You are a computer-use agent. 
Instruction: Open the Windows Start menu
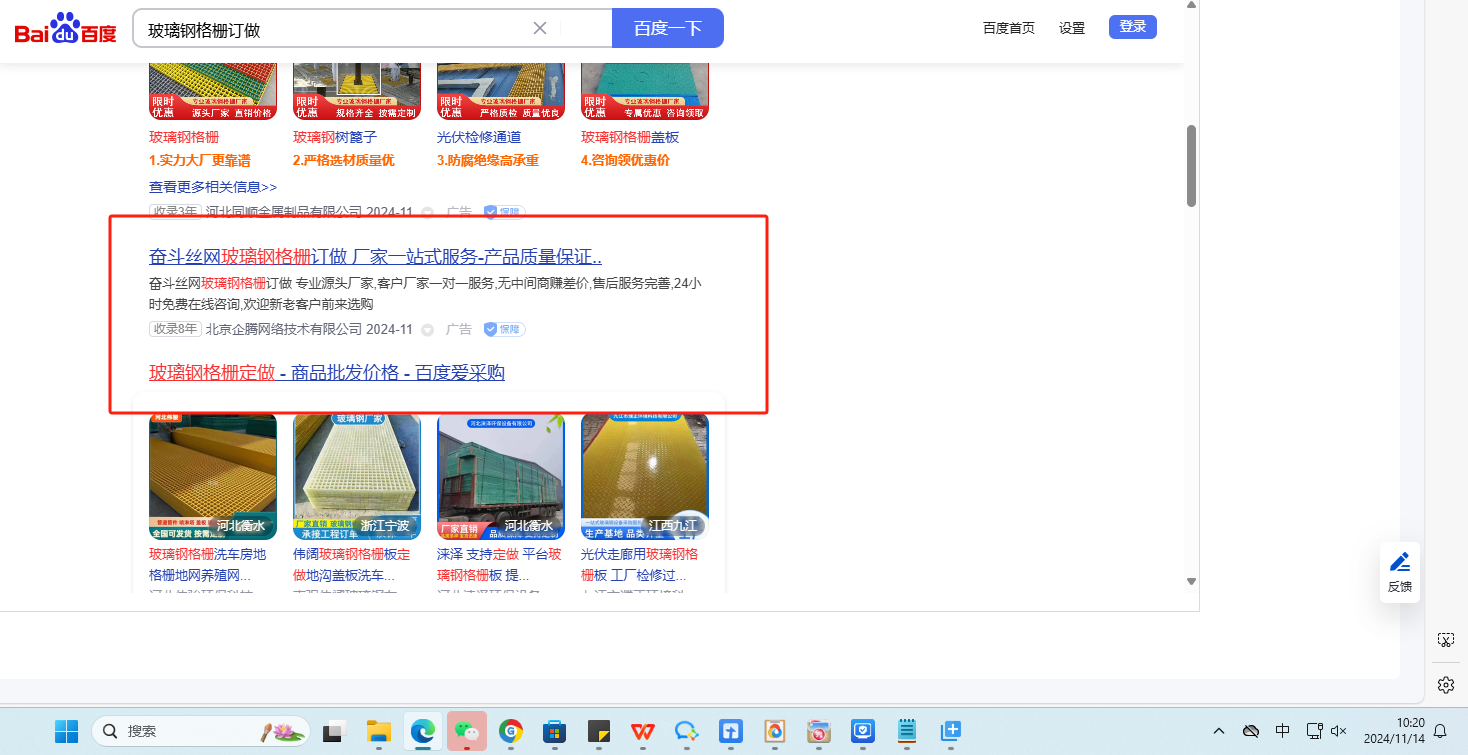click(66, 731)
